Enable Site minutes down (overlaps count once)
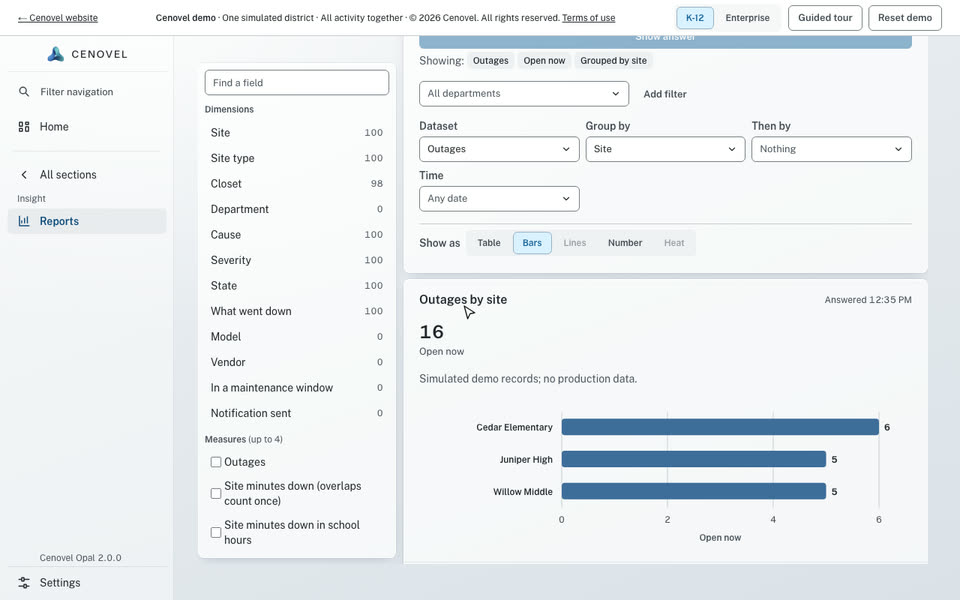 coord(216,493)
